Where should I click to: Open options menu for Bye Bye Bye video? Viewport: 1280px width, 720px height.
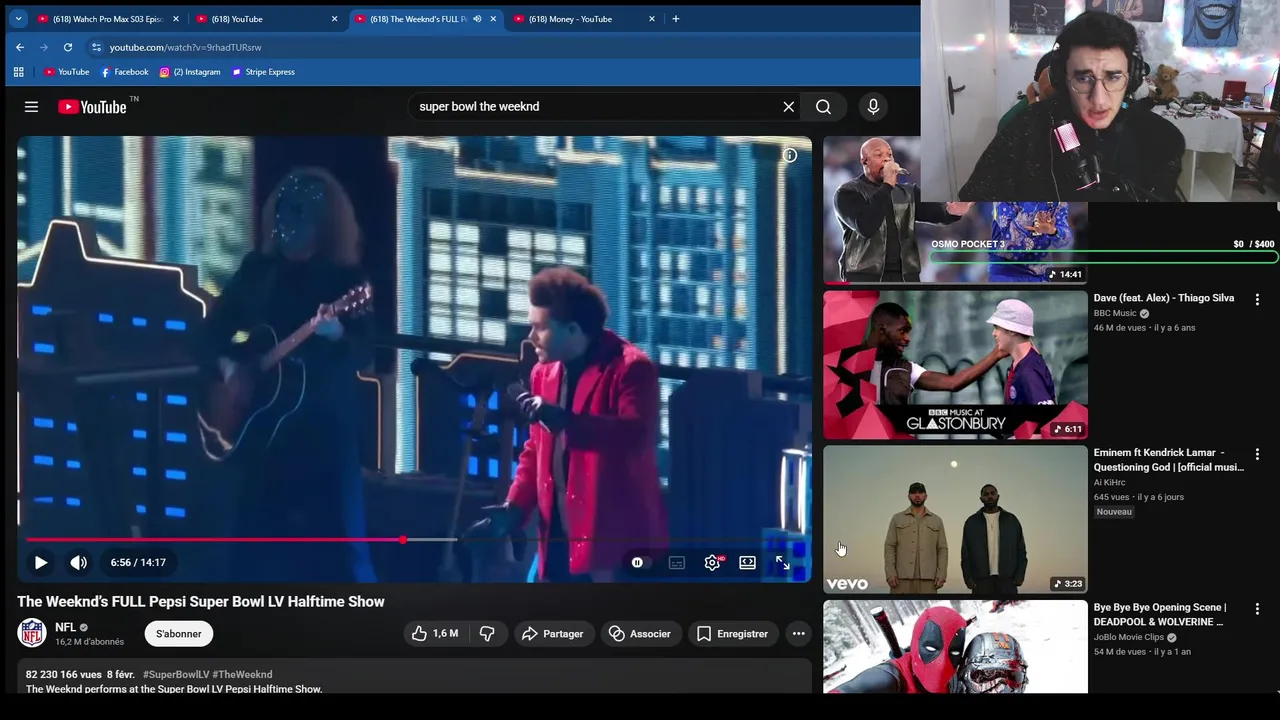coord(1257,609)
